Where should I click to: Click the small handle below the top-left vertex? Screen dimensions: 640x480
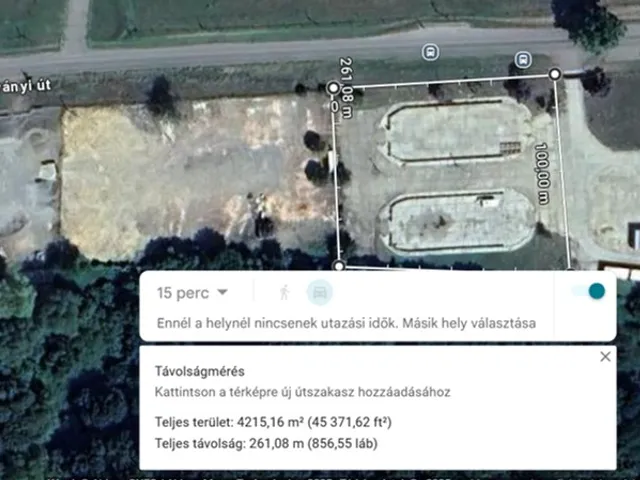coord(335,107)
